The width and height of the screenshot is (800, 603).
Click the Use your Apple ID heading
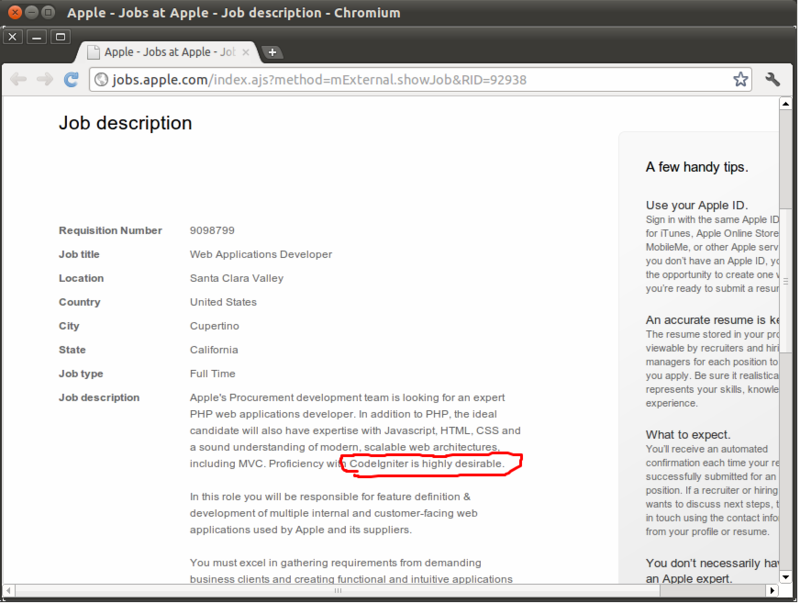[697, 205]
